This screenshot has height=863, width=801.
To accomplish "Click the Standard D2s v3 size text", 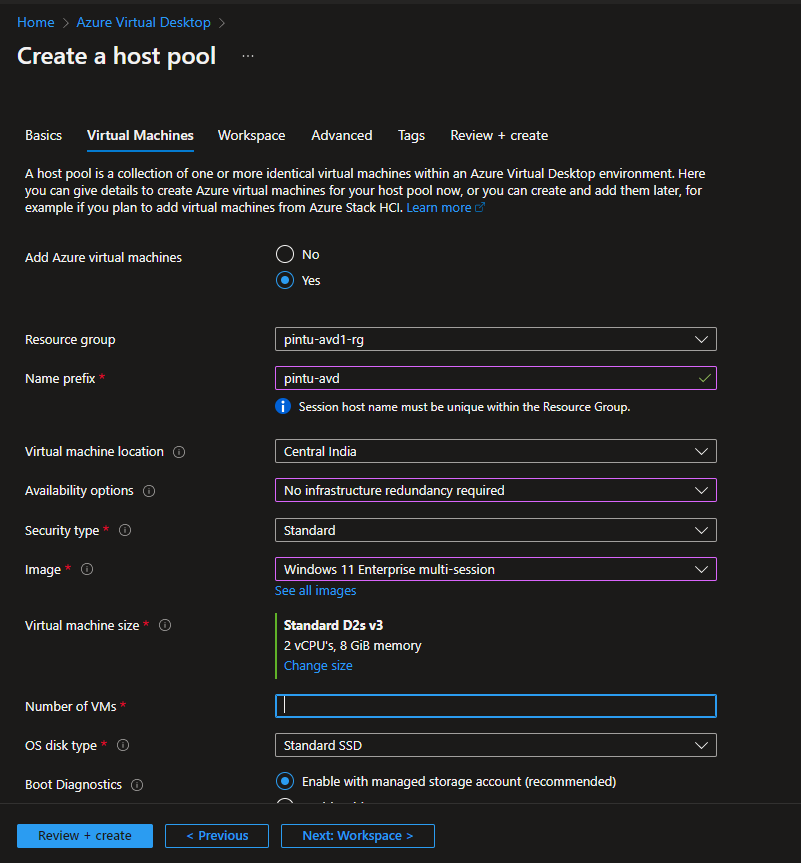I will click(333, 625).
